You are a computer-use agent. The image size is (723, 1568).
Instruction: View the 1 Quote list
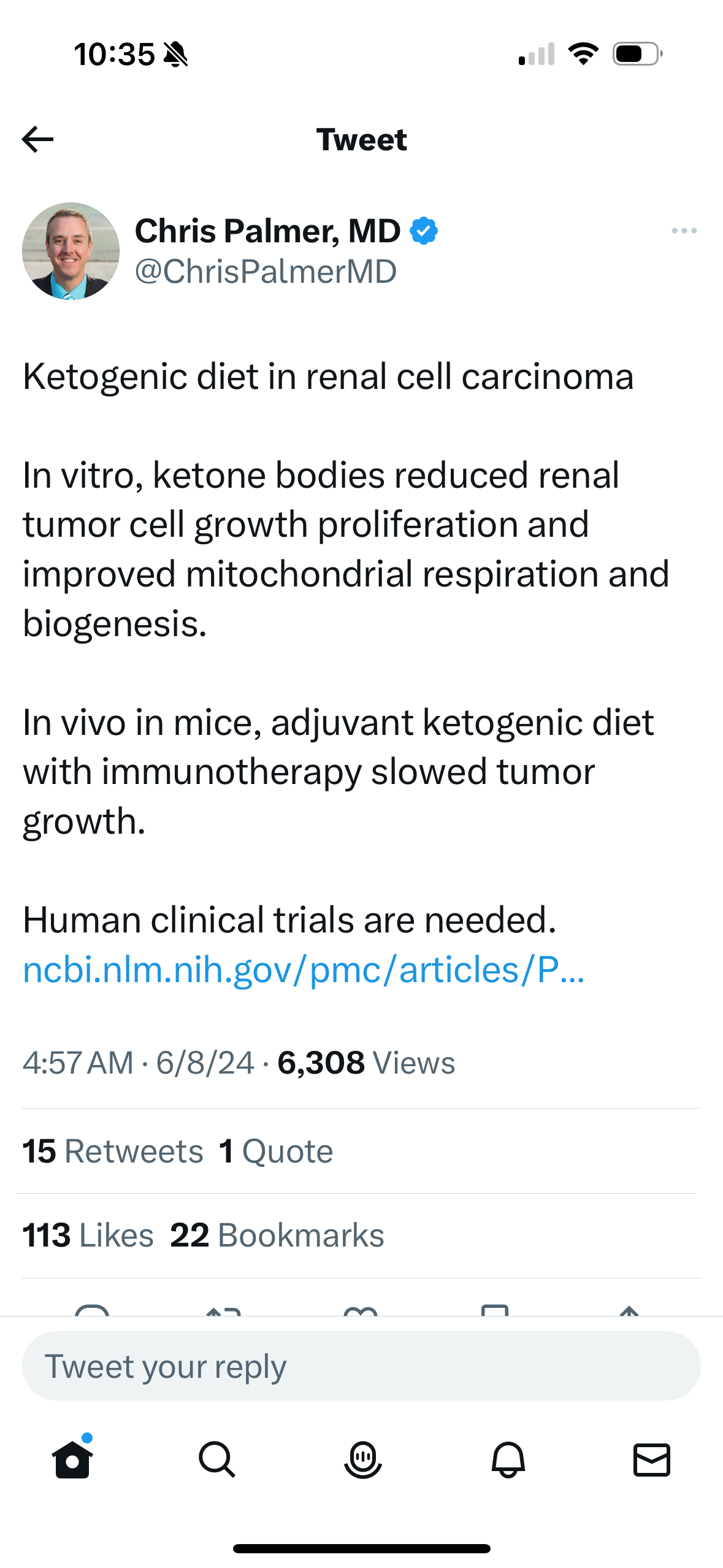(276, 1151)
